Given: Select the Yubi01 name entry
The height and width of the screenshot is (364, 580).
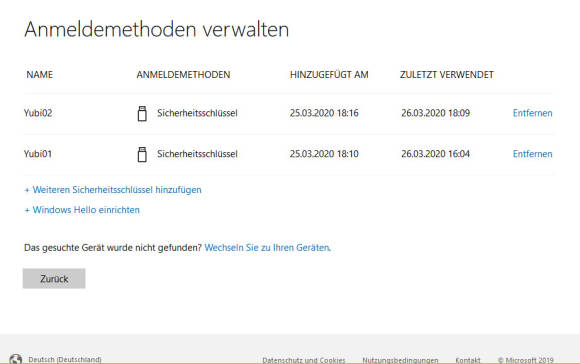Looking at the screenshot, I should [x=38, y=154].
